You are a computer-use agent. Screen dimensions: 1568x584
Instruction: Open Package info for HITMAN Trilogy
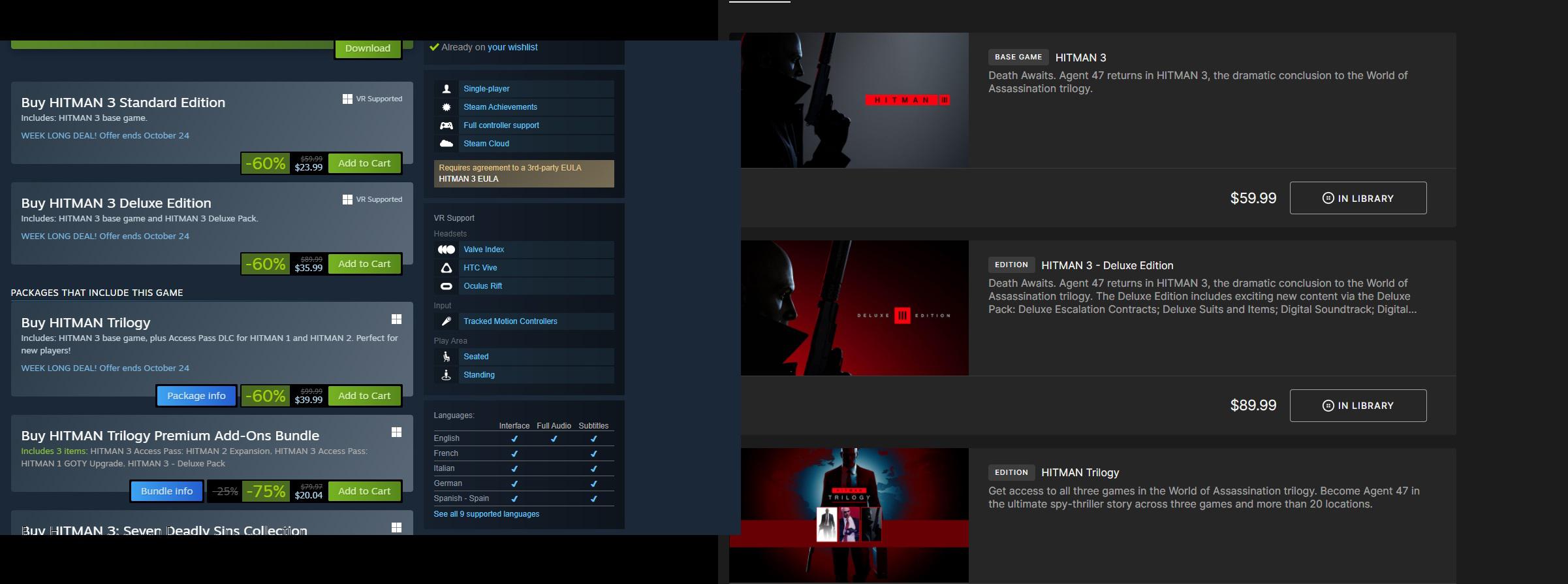(196, 396)
